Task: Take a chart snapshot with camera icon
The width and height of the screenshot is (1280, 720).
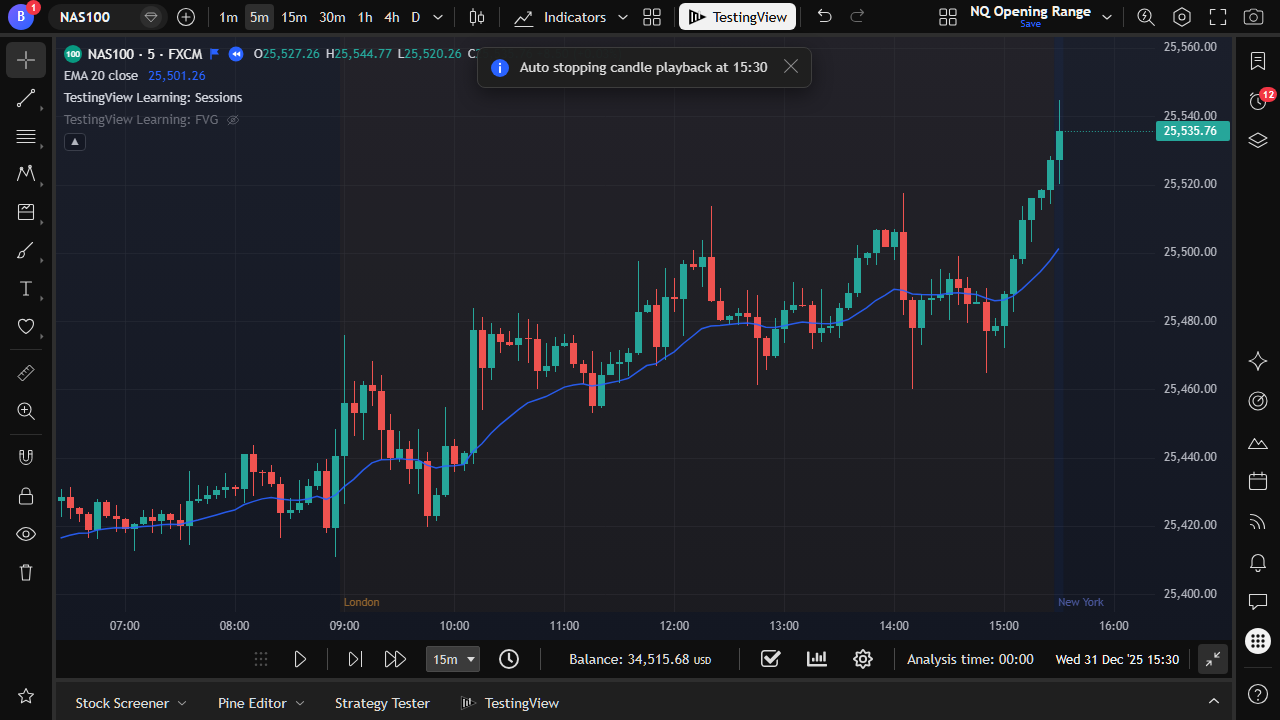Action: click(x=1252, y=17)
